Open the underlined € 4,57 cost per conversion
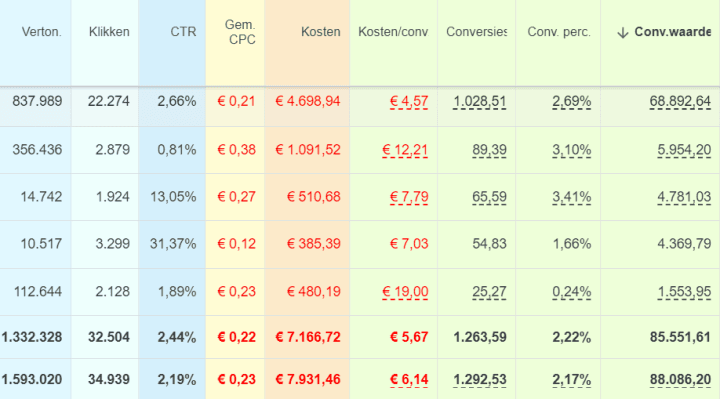The image size is (720, 399). (x=409, y=101)
